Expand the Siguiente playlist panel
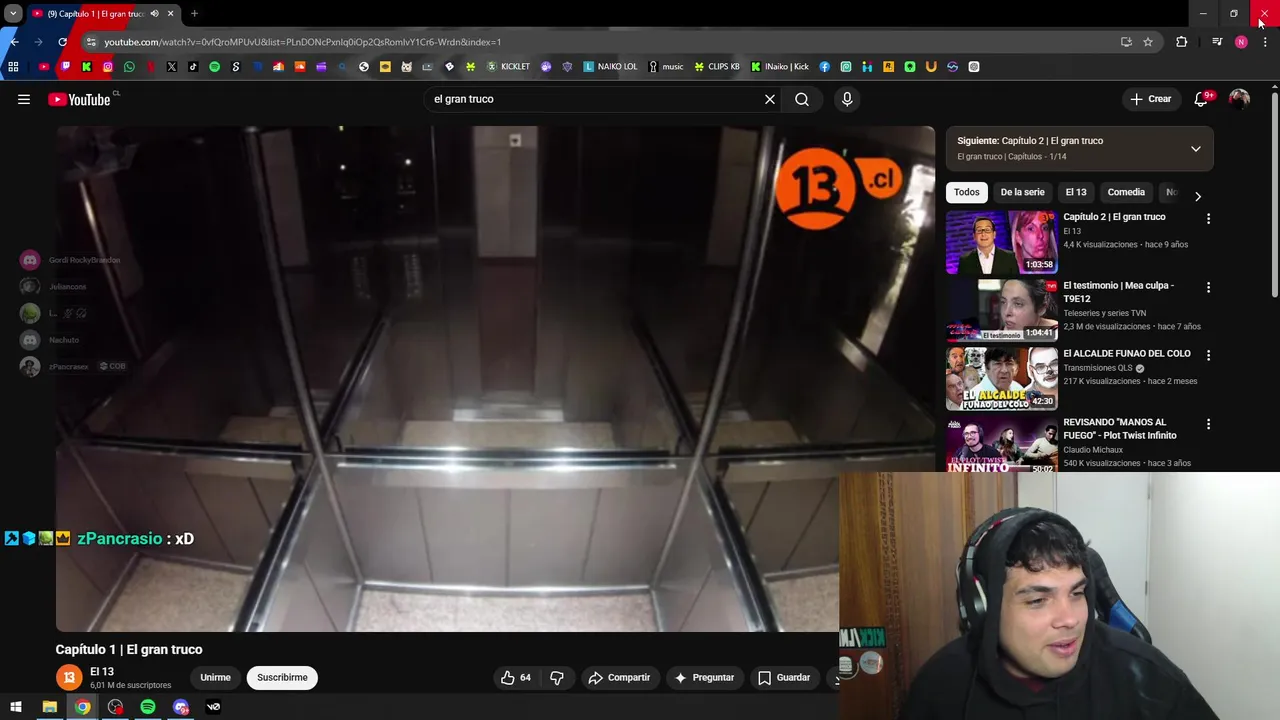The width and height of the screenshot is (1280, 720). (x=1195, y=149)
